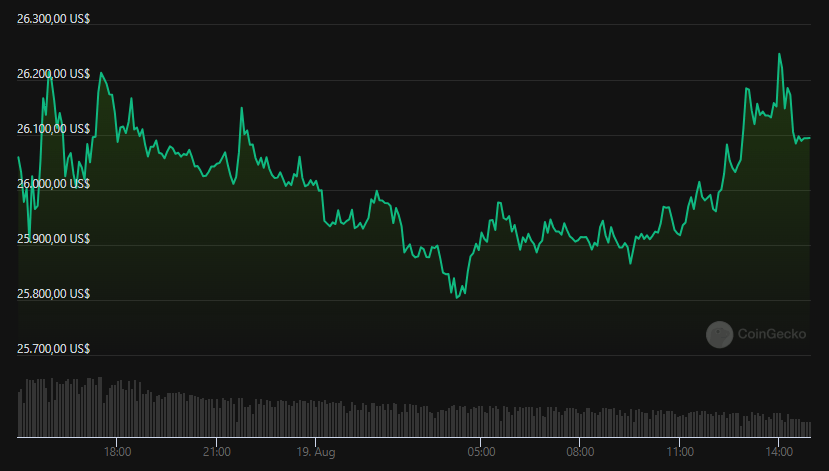The width and height of the screenshot is (829, 471).
Task: Select the 18:00 time axis label
Action: point(117,452)
